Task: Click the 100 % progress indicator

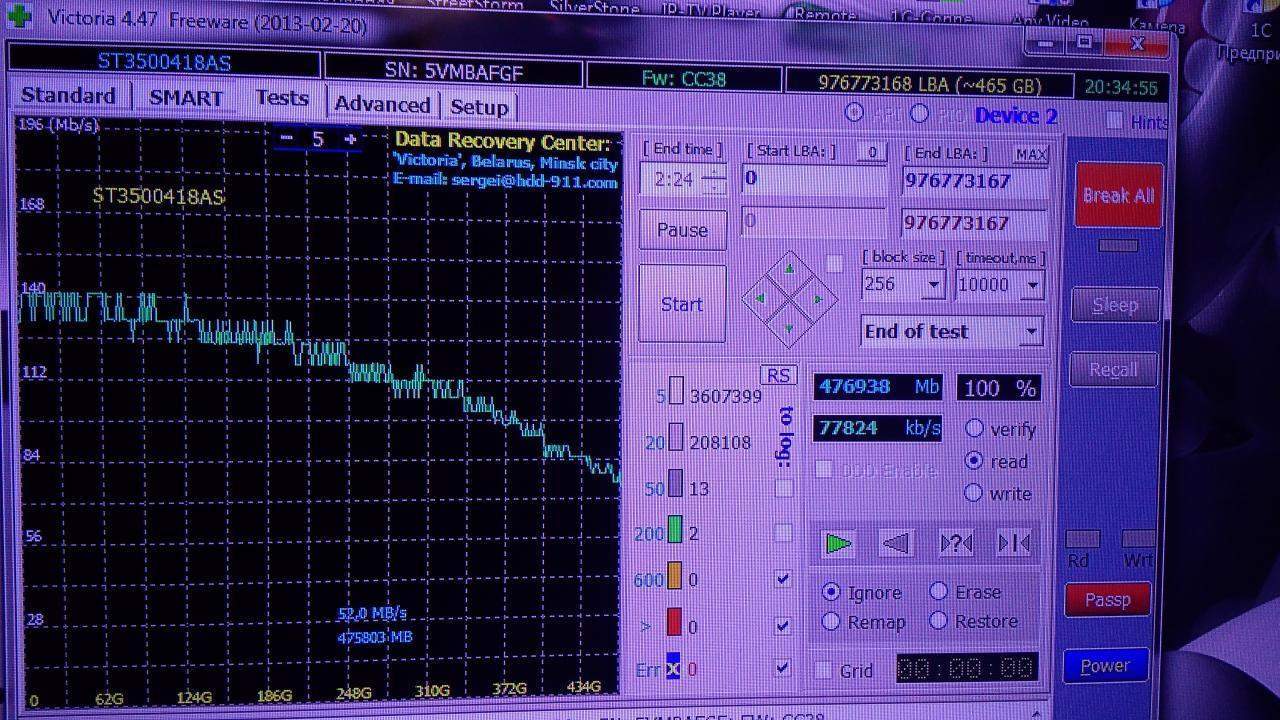Action: pos(998,388)
